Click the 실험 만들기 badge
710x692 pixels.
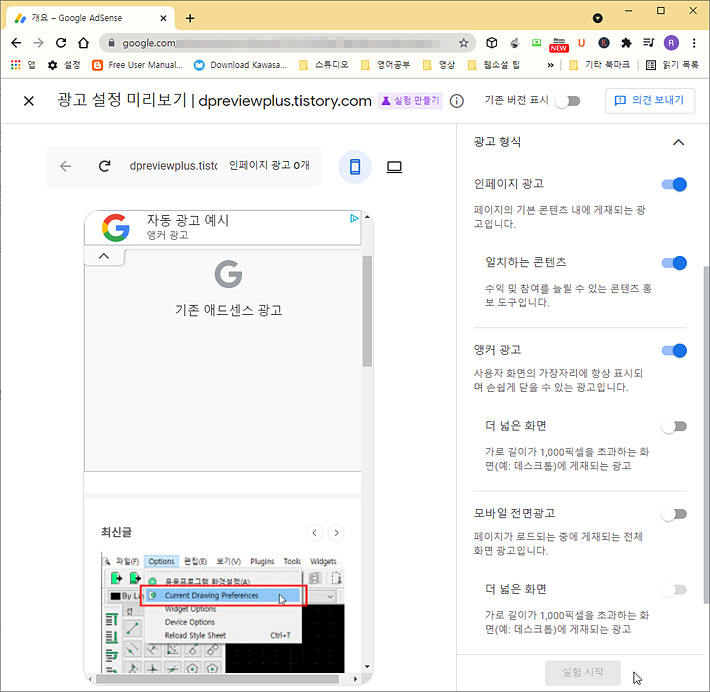coord(410,101)
